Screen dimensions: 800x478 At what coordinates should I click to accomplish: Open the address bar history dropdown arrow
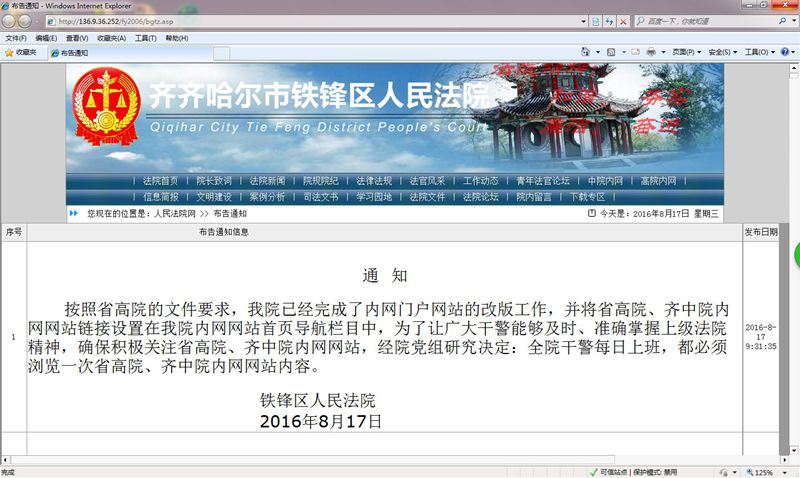click(583, 21)
